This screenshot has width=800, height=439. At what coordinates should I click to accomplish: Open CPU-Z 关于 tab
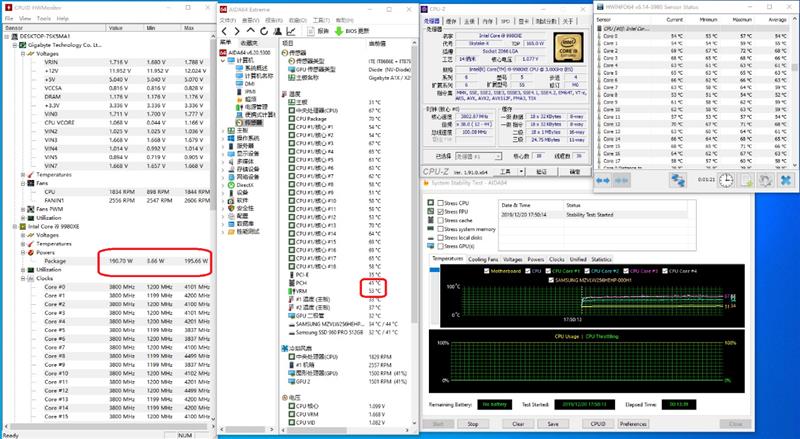[568, 21]
